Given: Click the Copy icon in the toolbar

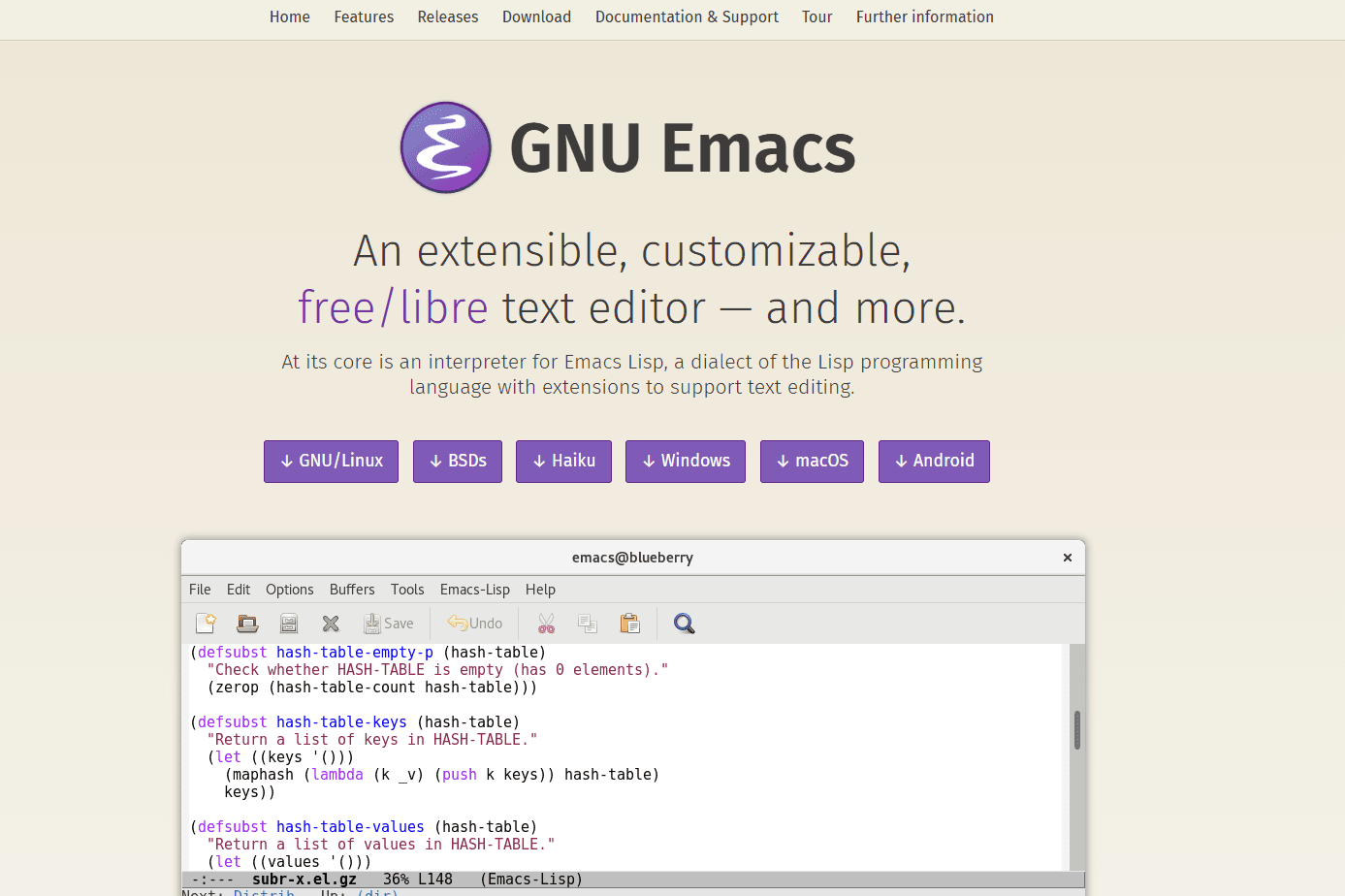Looking at the screenshot, I should [x=588, y=624].
